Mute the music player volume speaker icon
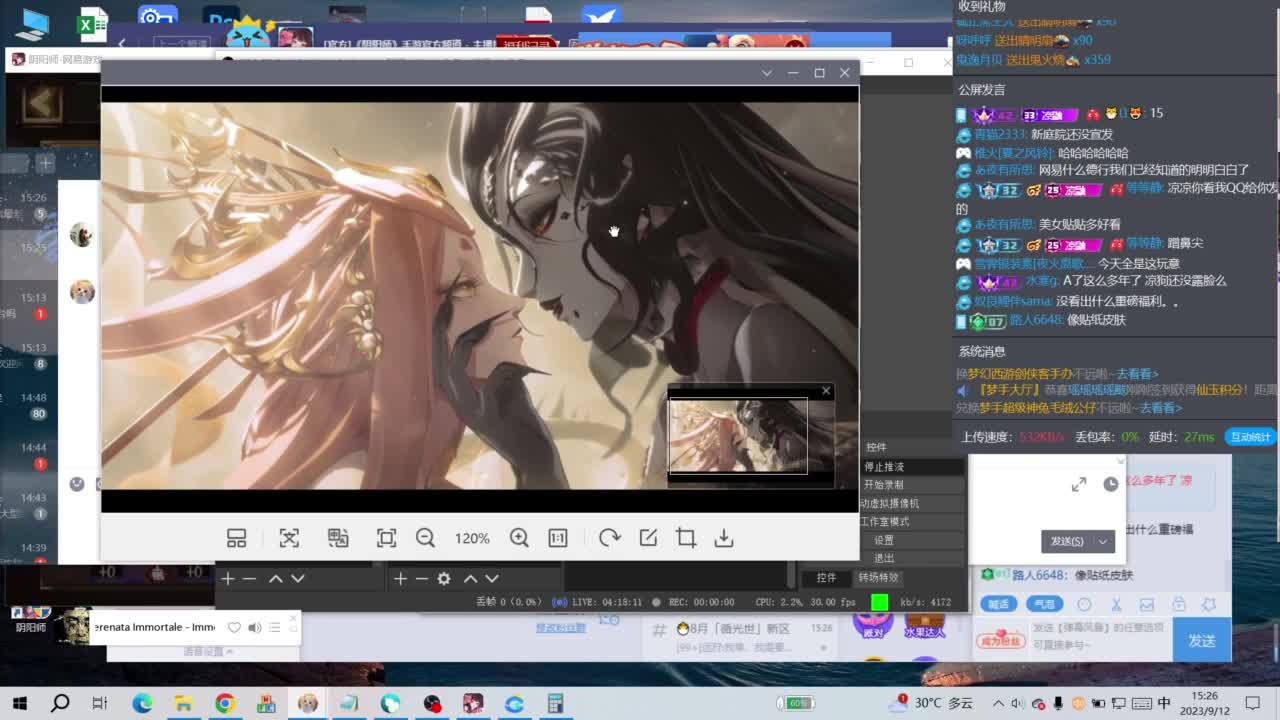1280x720 pixels. point(254,627)
